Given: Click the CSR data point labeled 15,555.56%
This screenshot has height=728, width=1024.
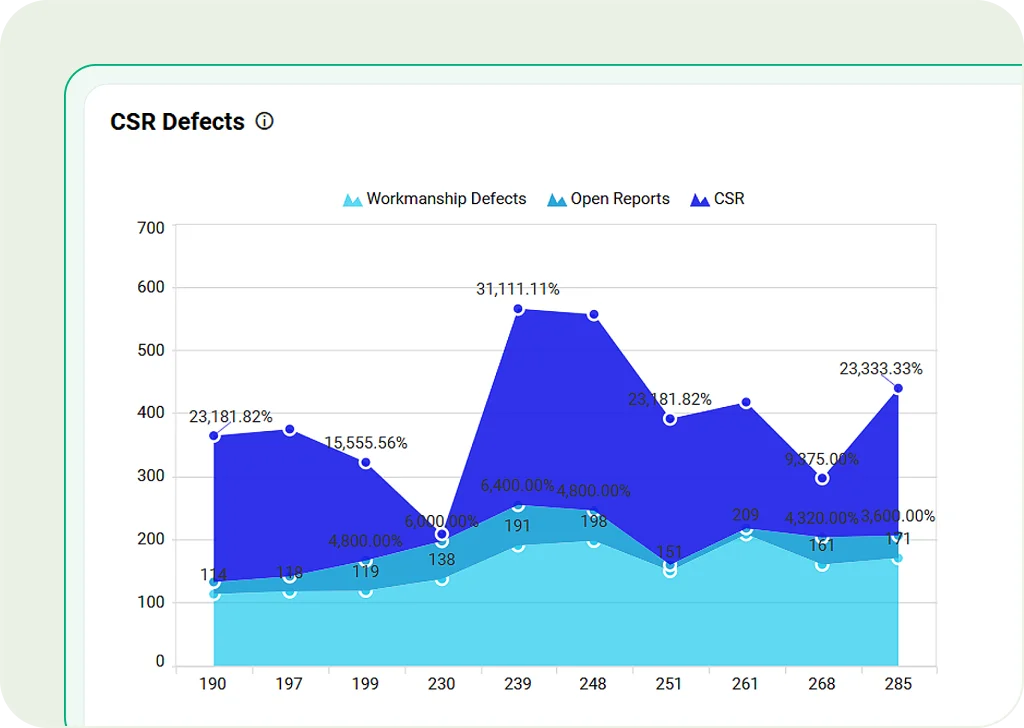Looking at the screenshot, I should pyautogui.click(x=366, y=463).
